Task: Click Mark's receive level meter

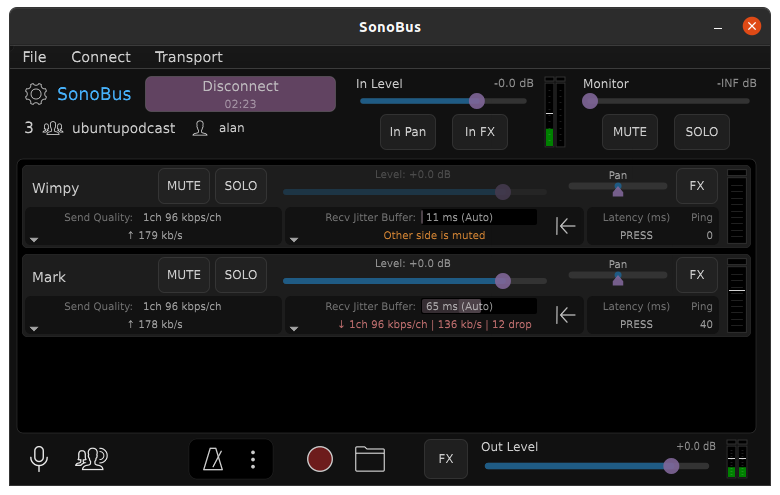Action: (x=737, y=296)
